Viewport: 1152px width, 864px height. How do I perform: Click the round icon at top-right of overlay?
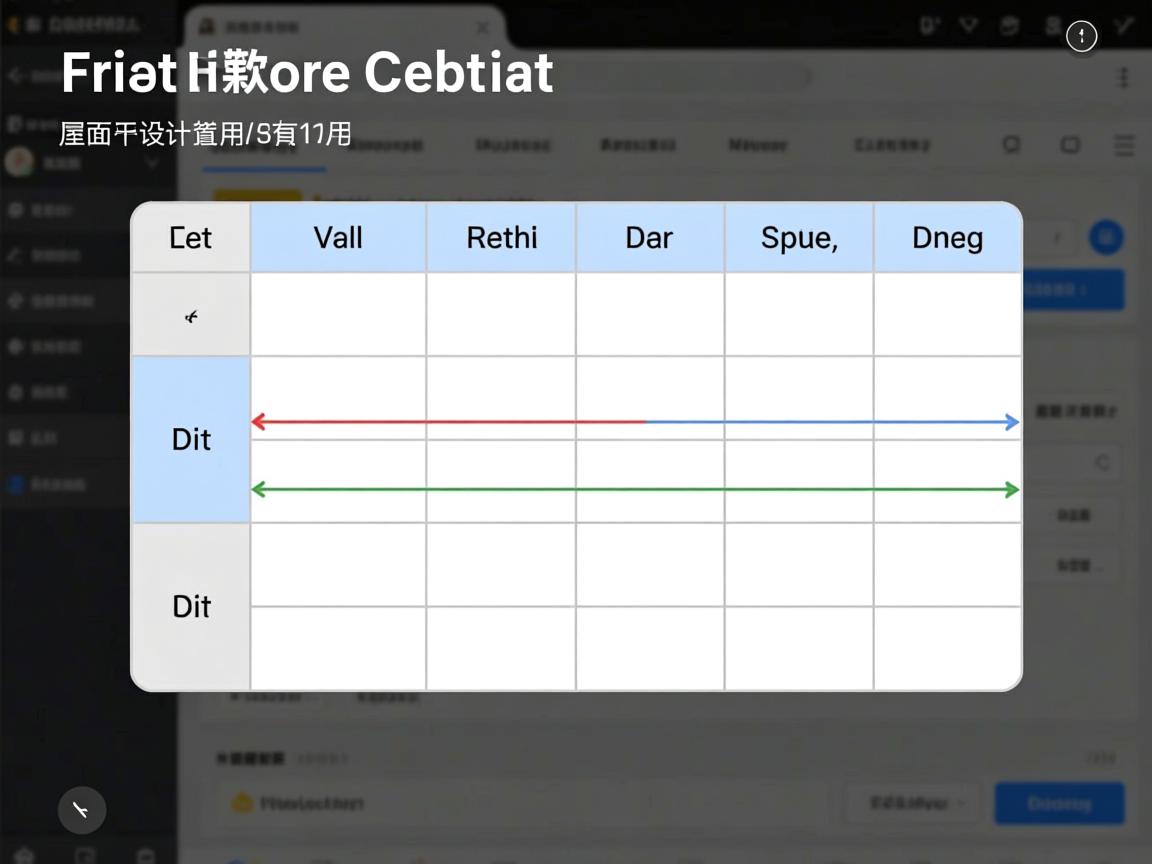tap(1081, 37)
